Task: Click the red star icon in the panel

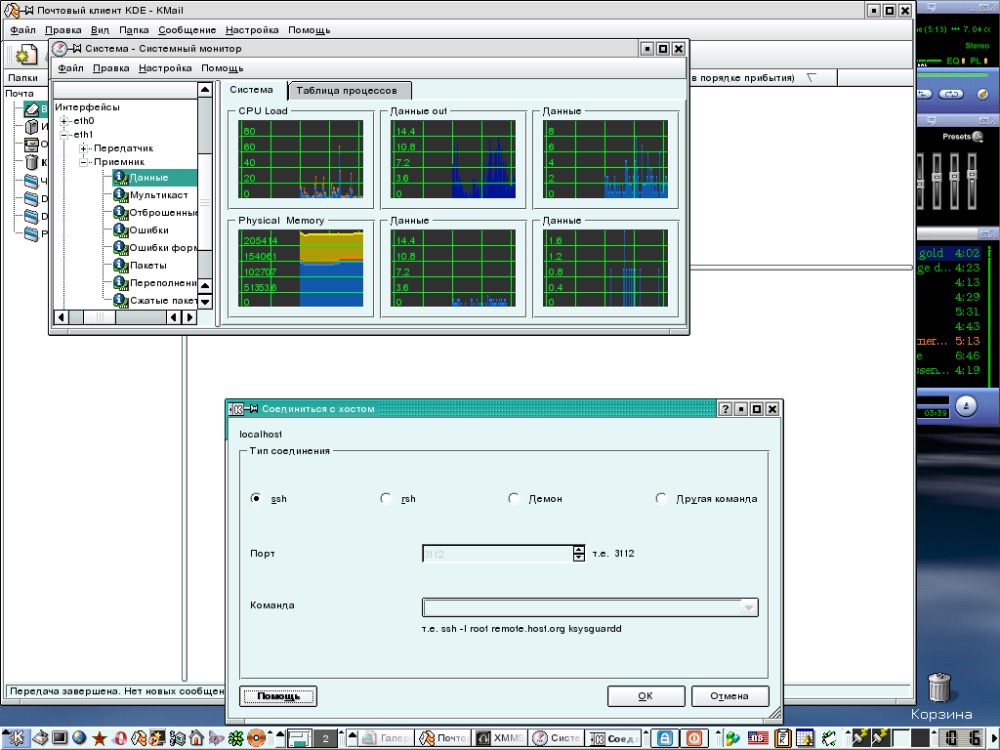Action: tap(99, 739)
